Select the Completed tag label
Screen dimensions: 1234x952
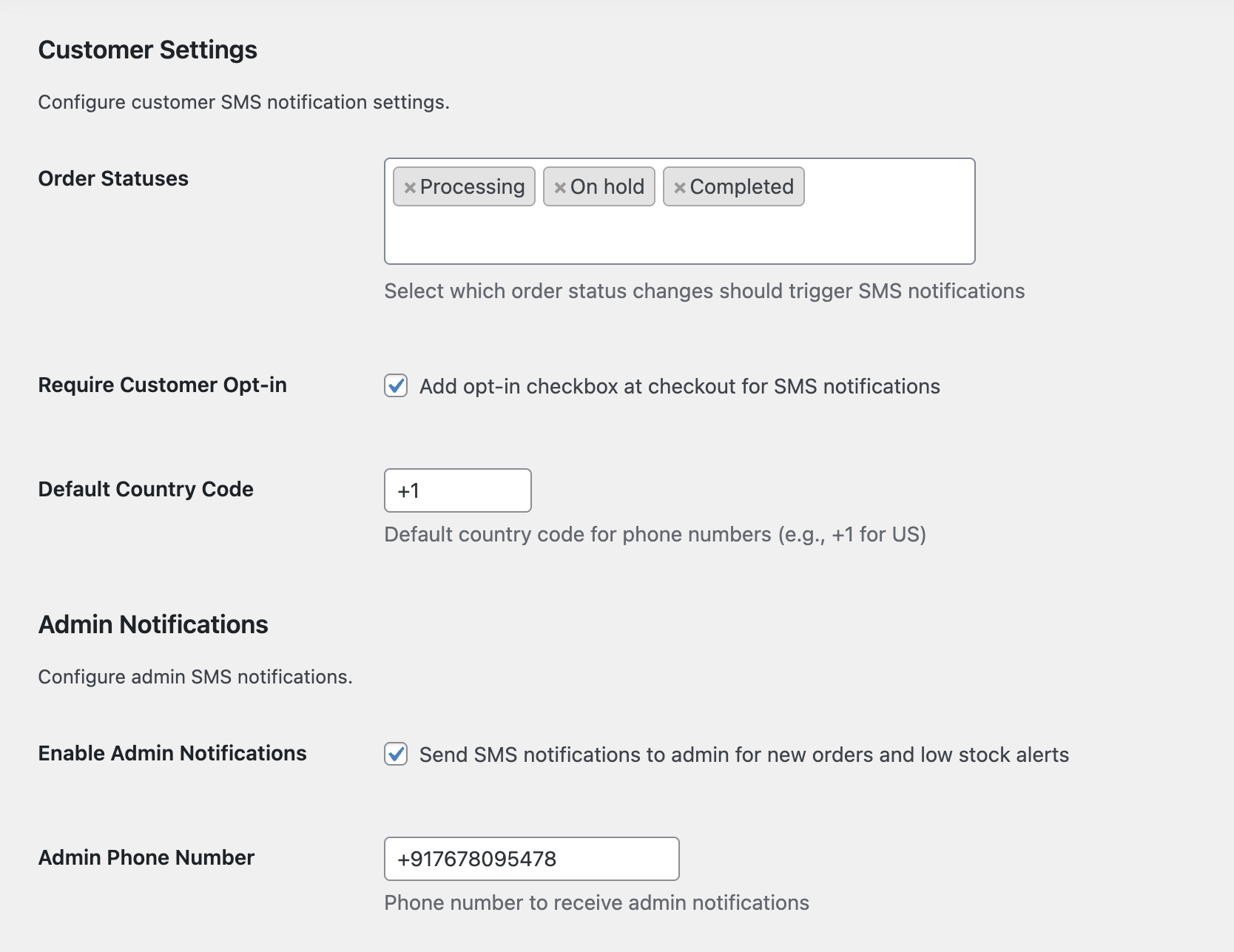741,187
